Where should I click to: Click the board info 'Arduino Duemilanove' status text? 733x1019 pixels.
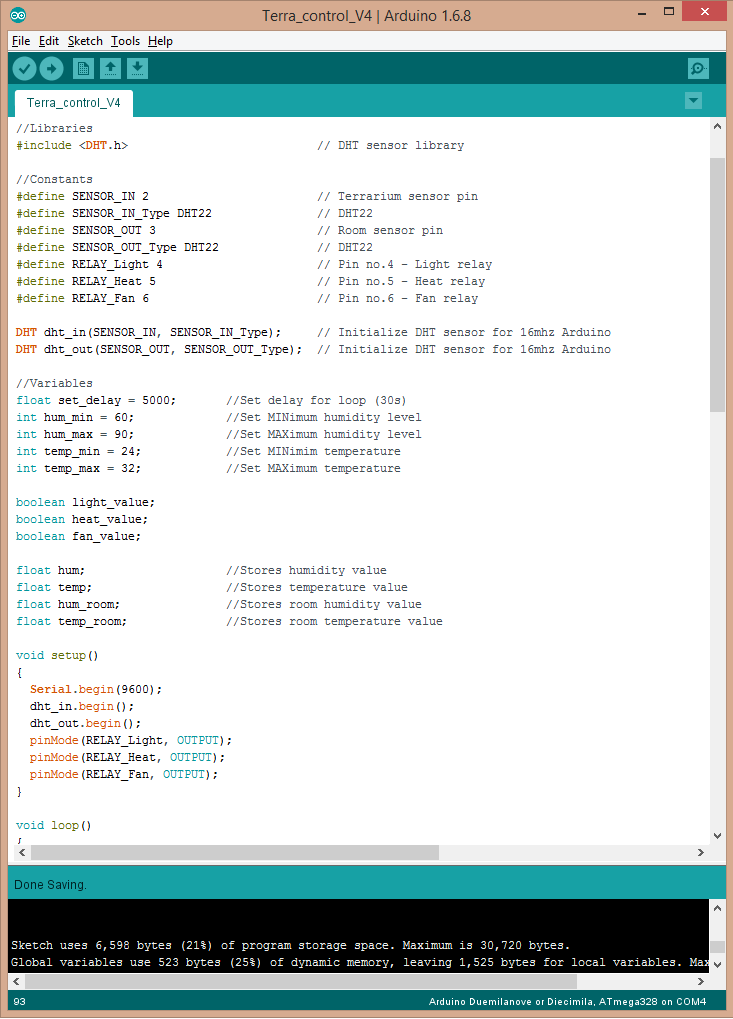coord(567,1001)
